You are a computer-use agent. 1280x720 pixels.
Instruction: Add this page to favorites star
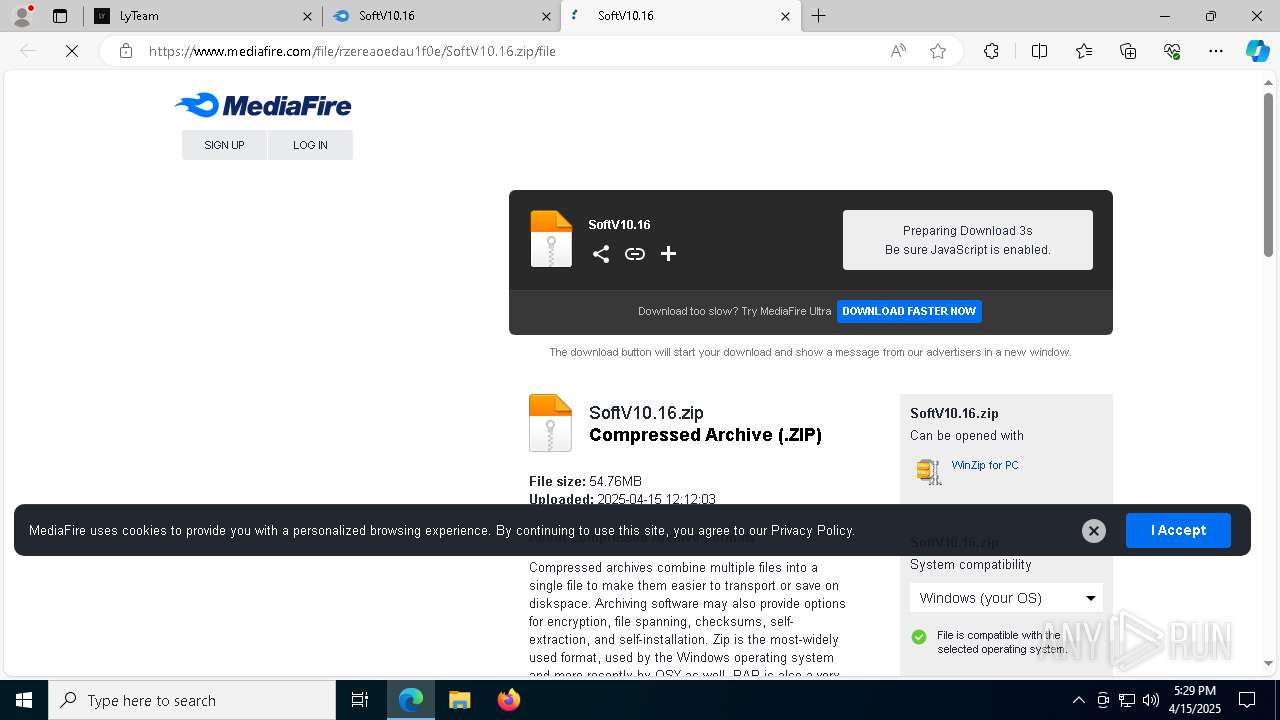(938, 51)
